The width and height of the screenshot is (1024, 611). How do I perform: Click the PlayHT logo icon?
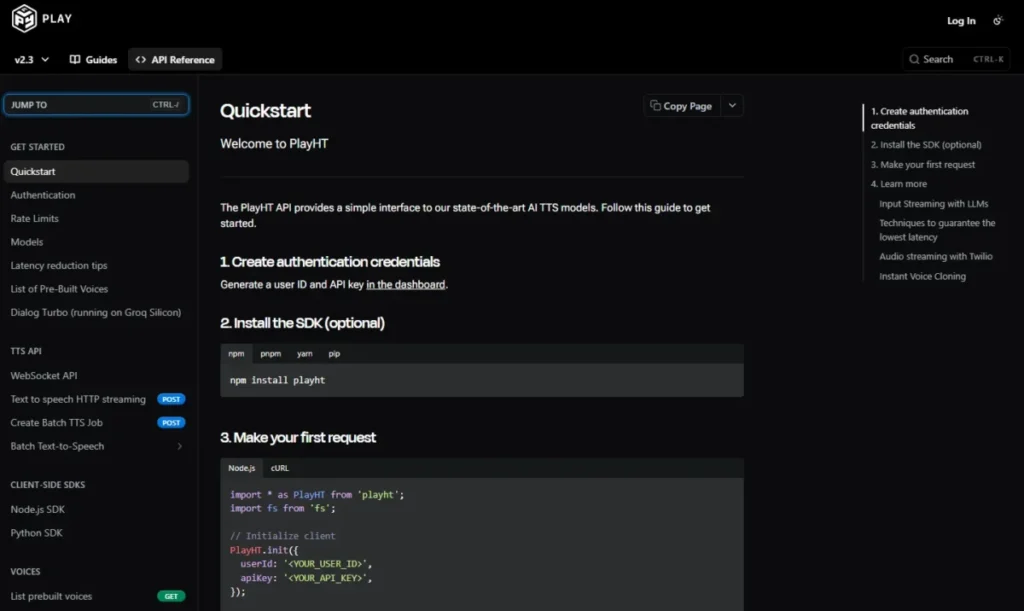coord(24,18)
